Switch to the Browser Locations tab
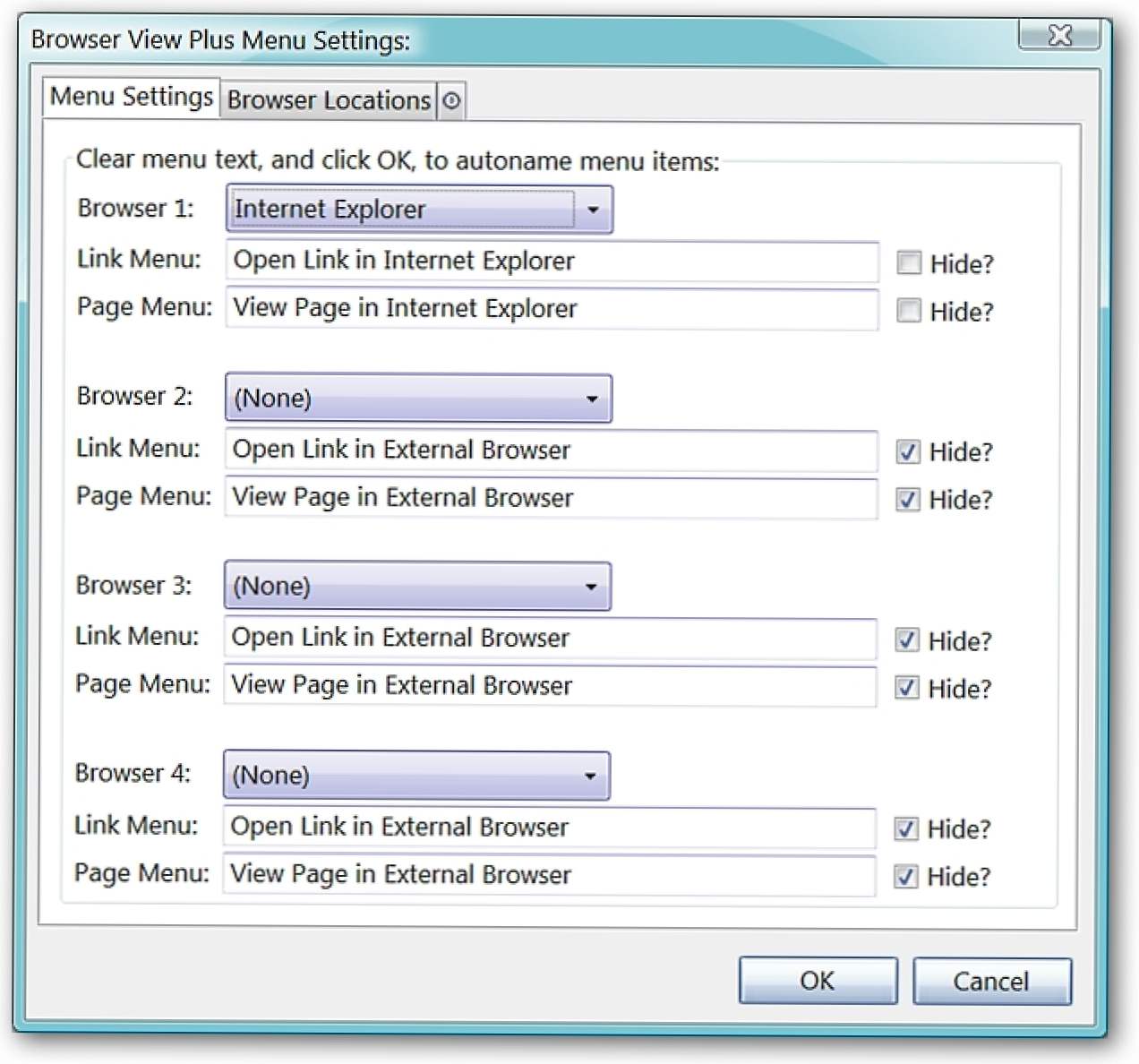Image resolution: width=1139 pixels, height=1064 pixels. [329, 100]
